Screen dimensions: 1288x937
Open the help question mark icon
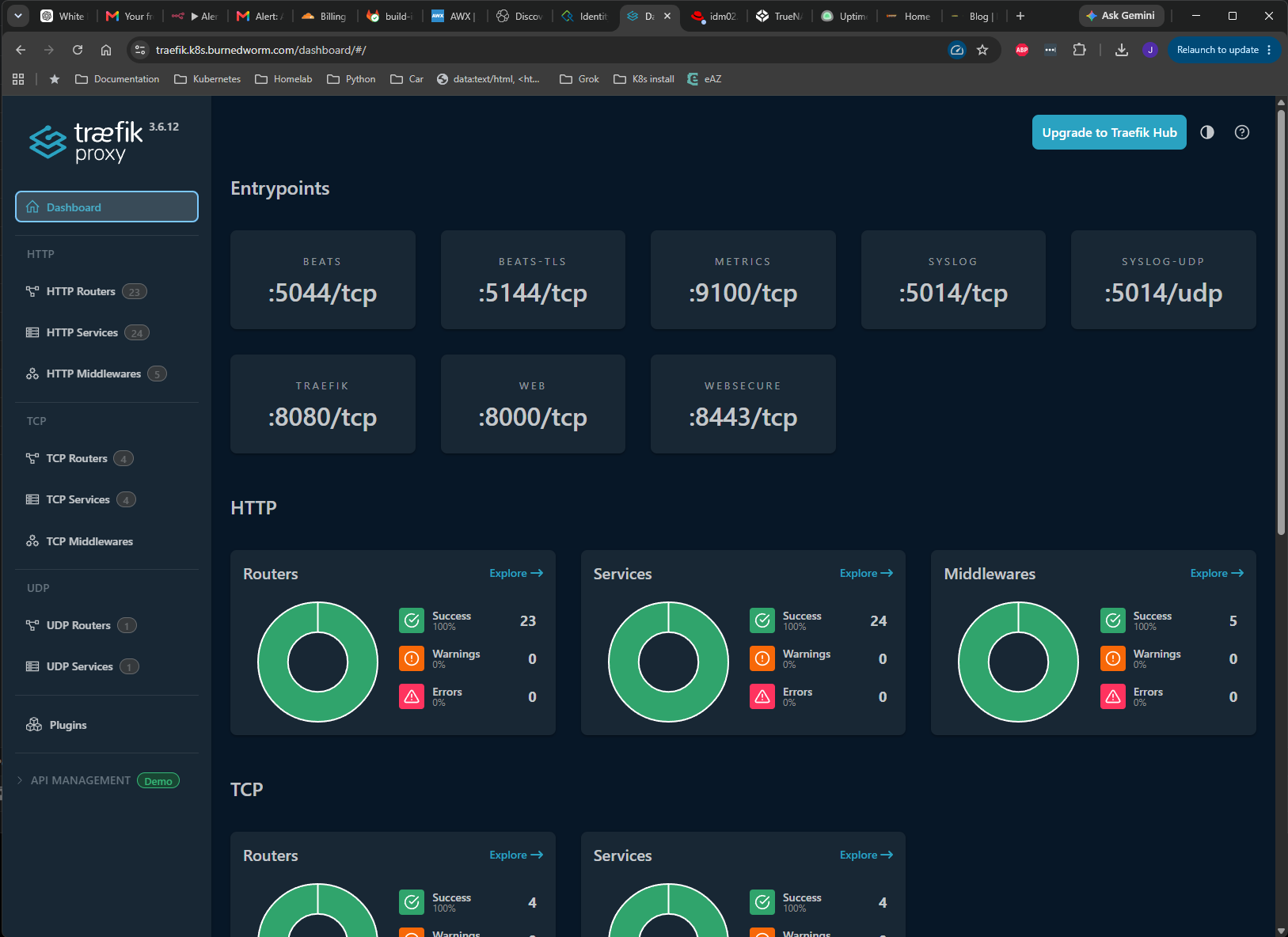(1242, 132)
